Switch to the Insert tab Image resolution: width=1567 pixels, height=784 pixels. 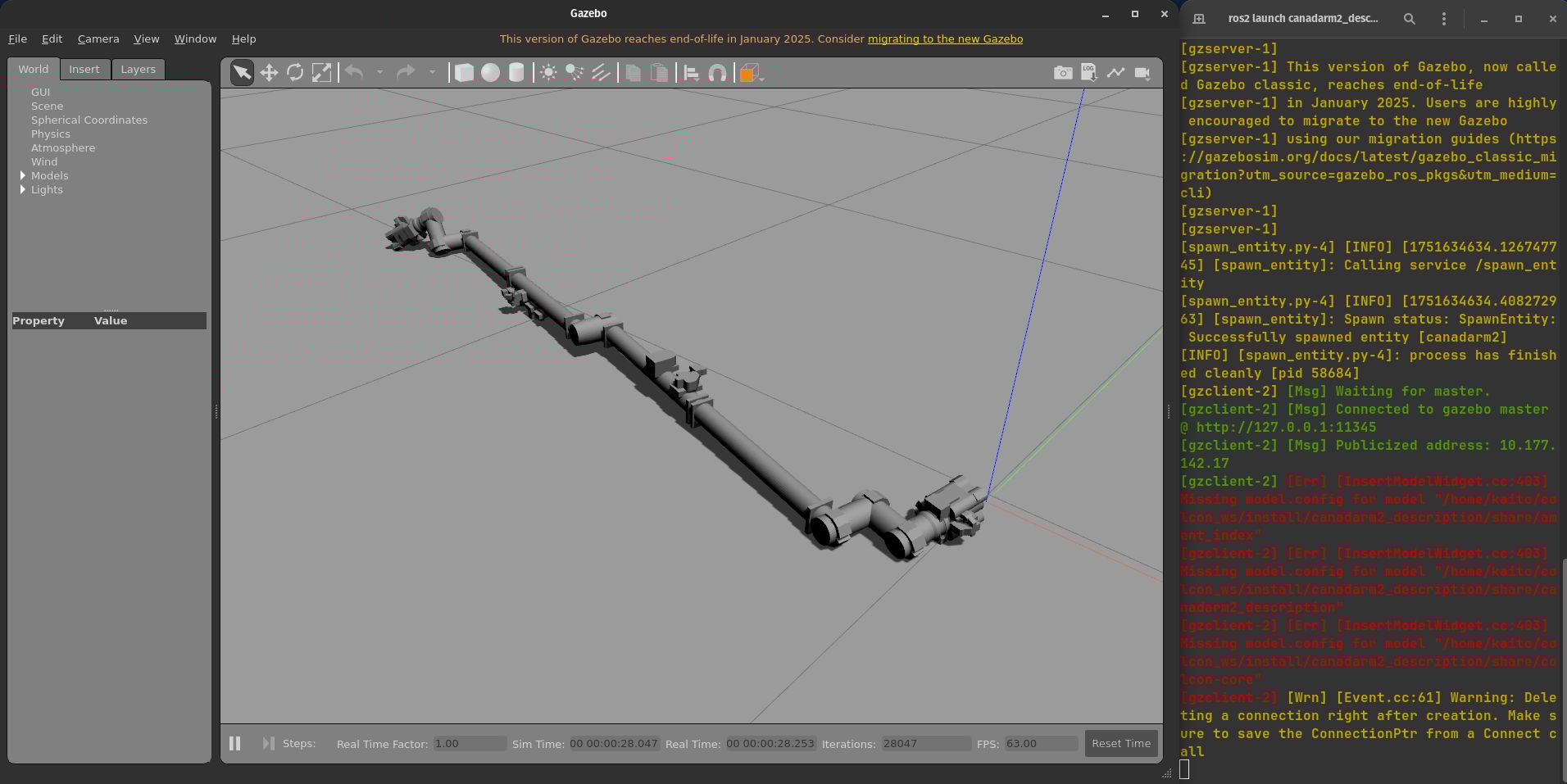84,69
